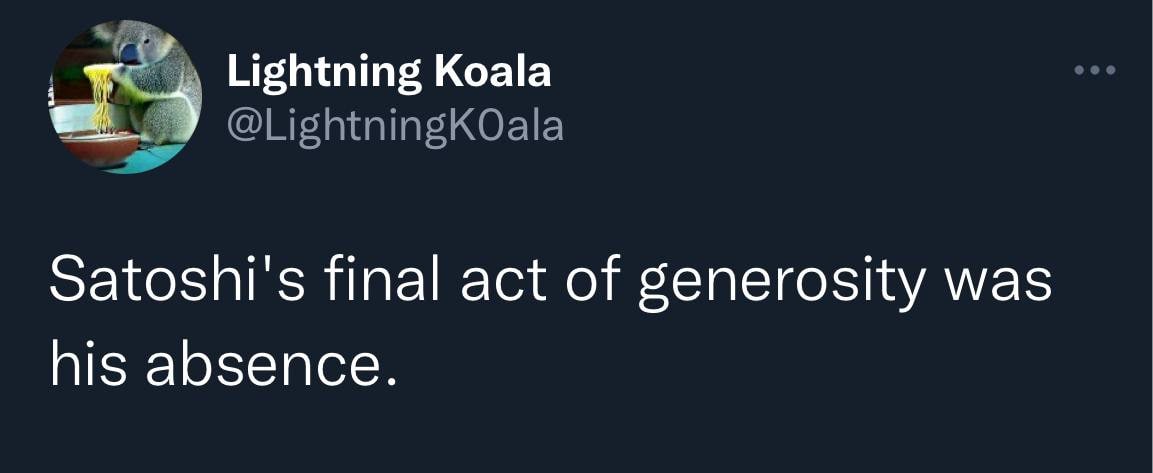The width and height of the screenshot is (1153, 473).
Task: Click the word "Lightning" in the name
Action: [x=323, y=71]
